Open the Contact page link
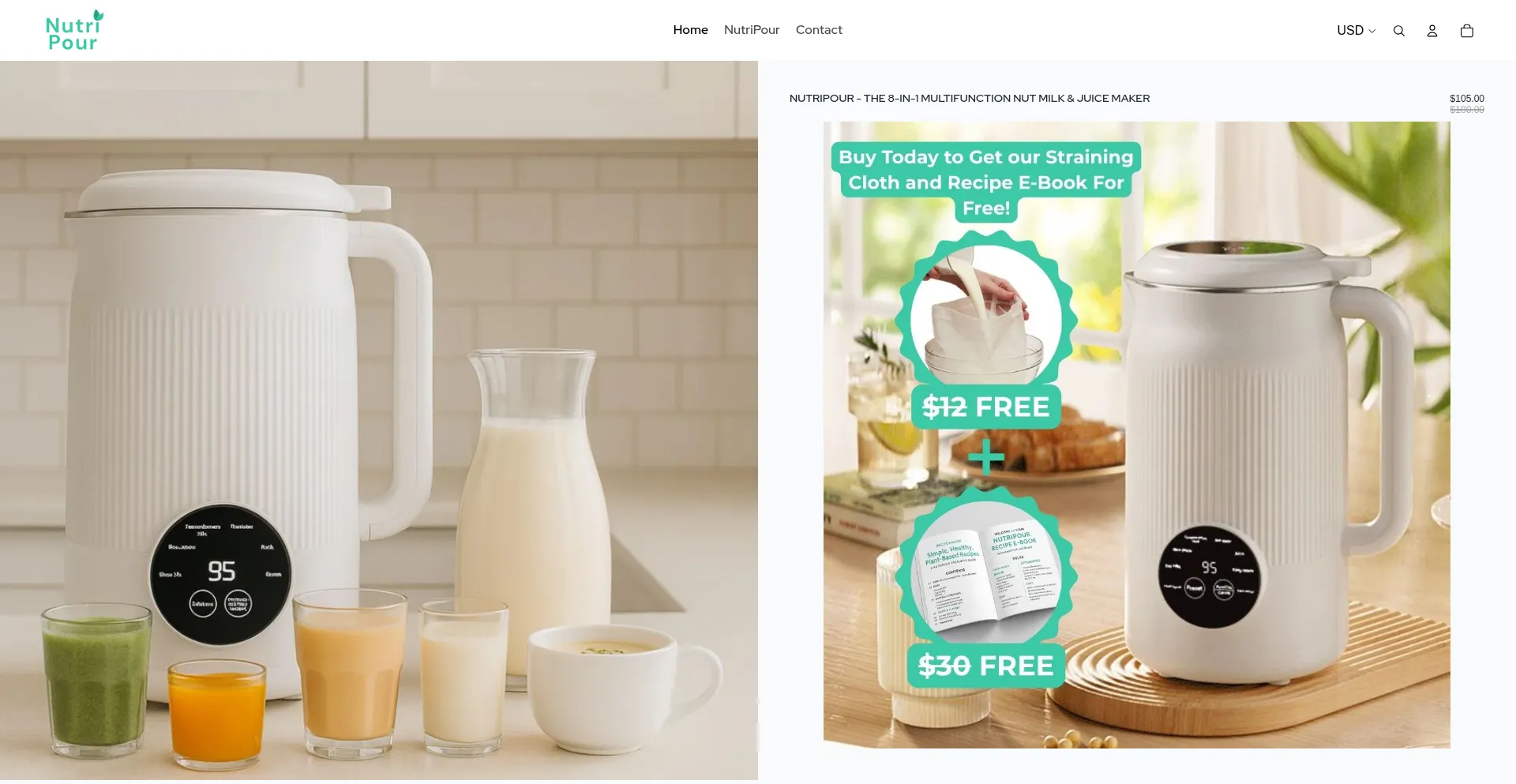This screenshot has width=1516, height=784. point(819,30)
